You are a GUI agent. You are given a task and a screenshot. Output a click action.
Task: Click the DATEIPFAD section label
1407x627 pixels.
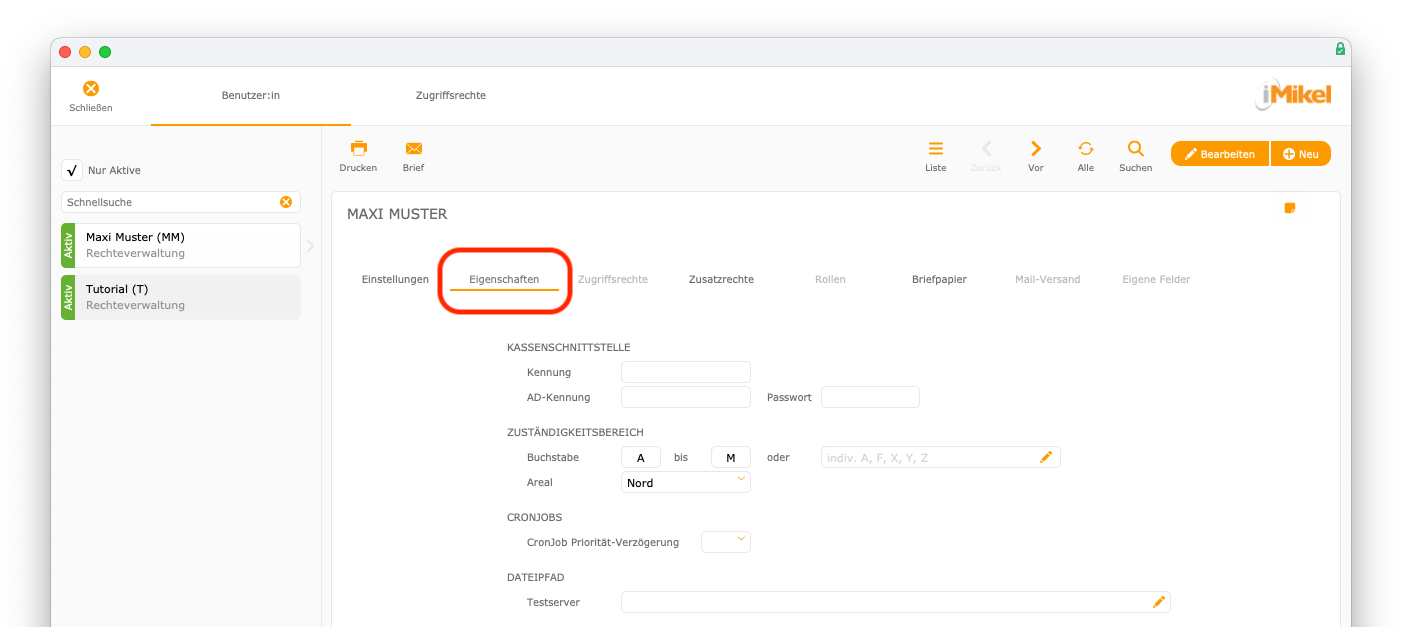[x=536, y=577]
